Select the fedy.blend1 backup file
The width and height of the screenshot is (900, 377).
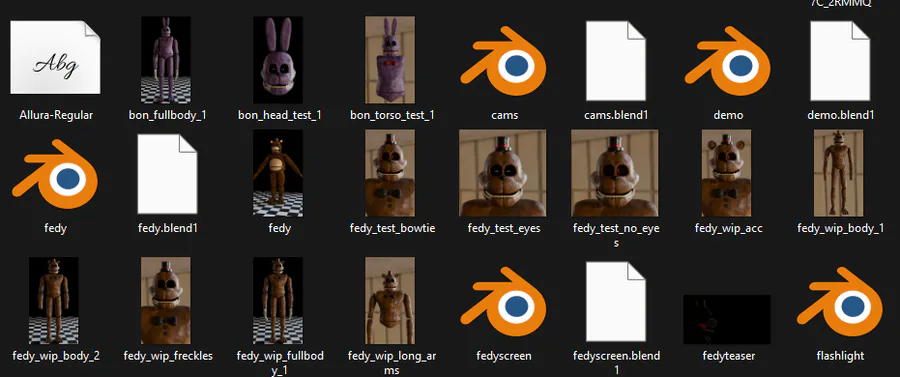[x=168, y=174]
